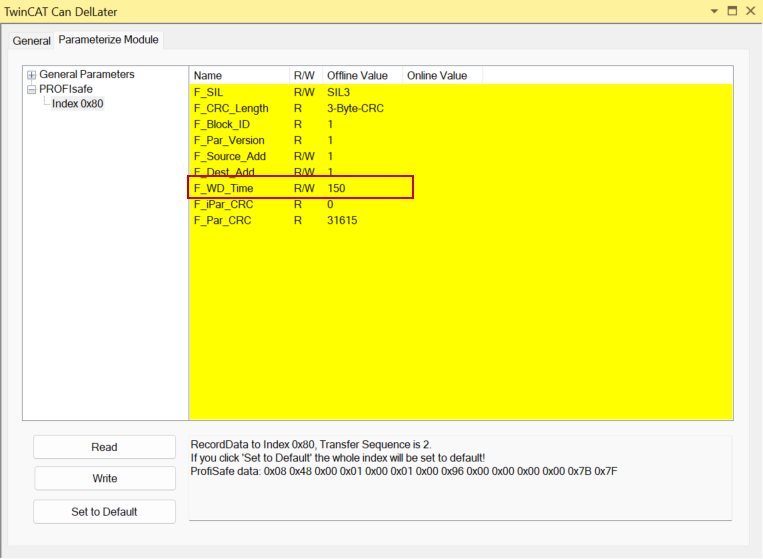Screen dimensions: 763x559
Task: Click the Name column header
Action: tap(239, 75)
